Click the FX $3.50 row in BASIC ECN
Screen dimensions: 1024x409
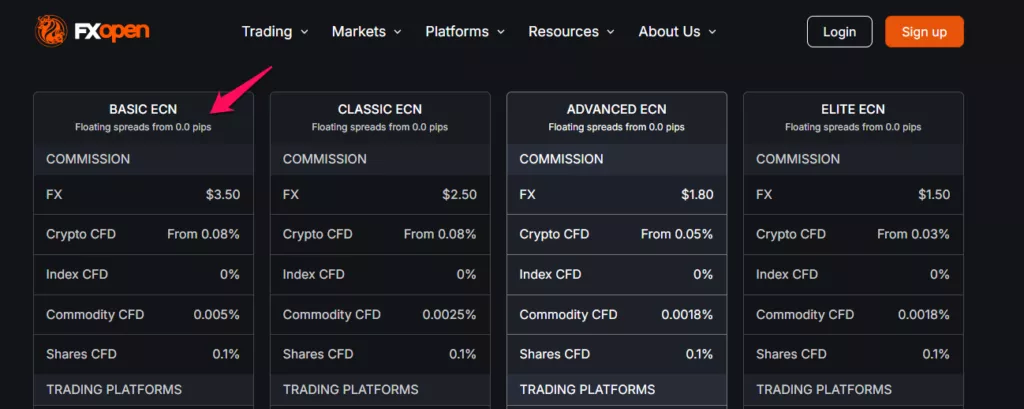[143, 195]
